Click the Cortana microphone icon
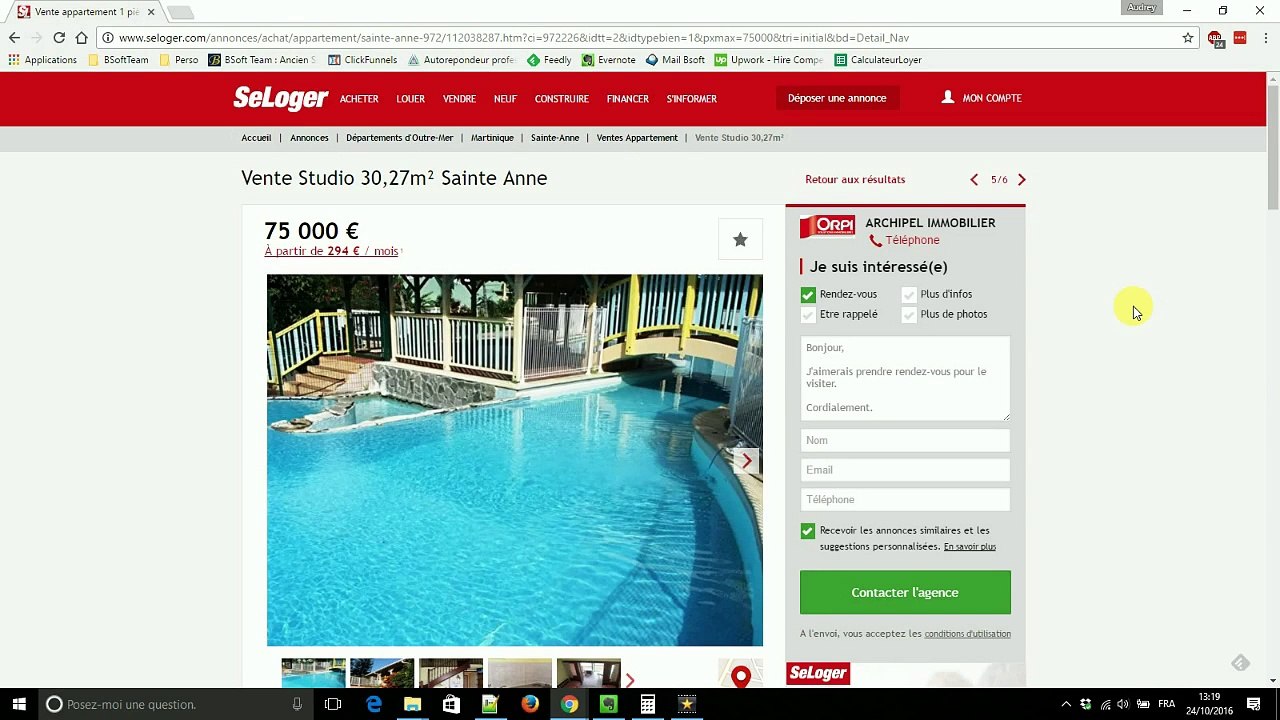This screenshot has width=1280, height=720. (x=297, y=704)
